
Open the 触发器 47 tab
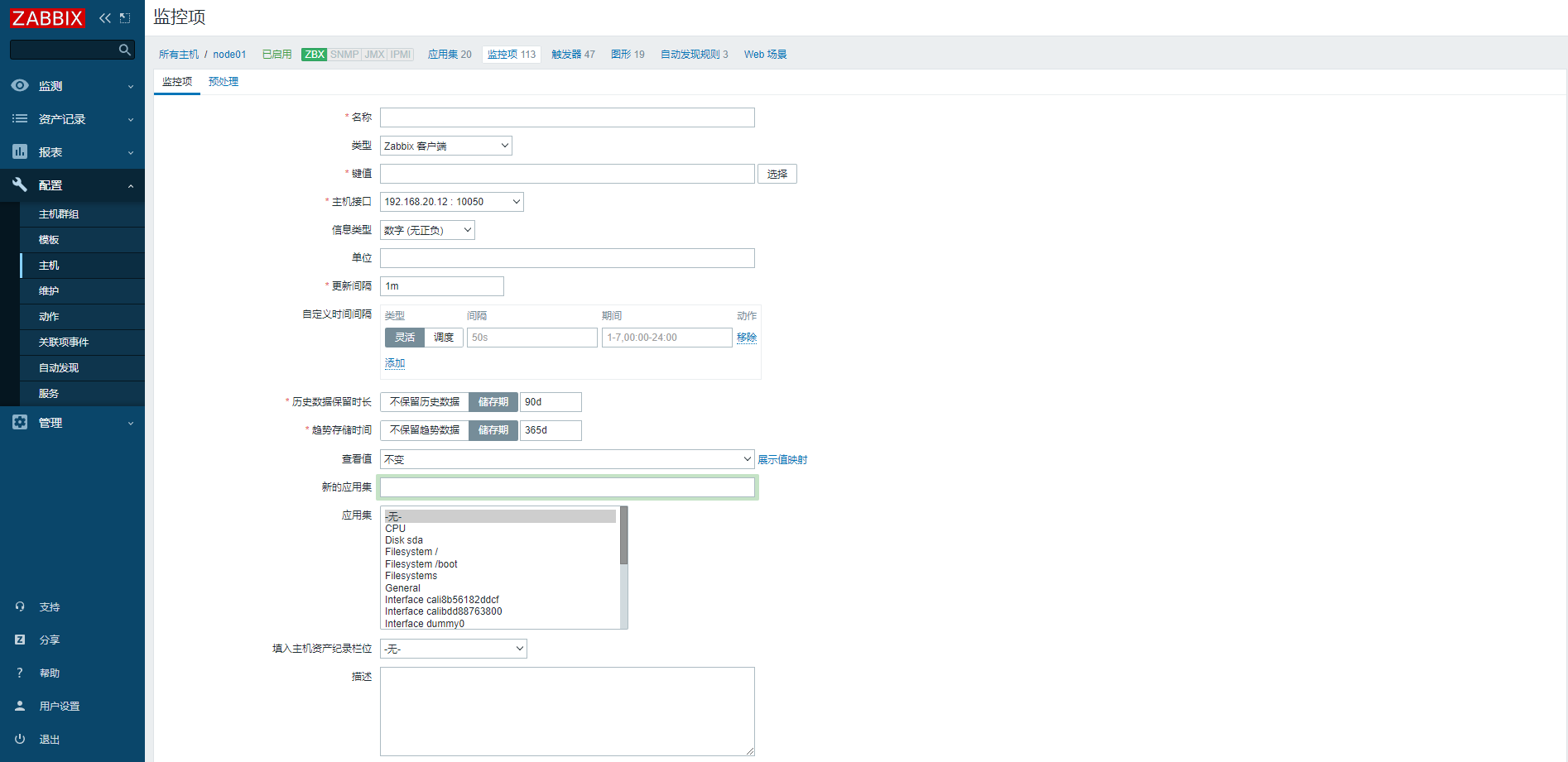point(573,55)
